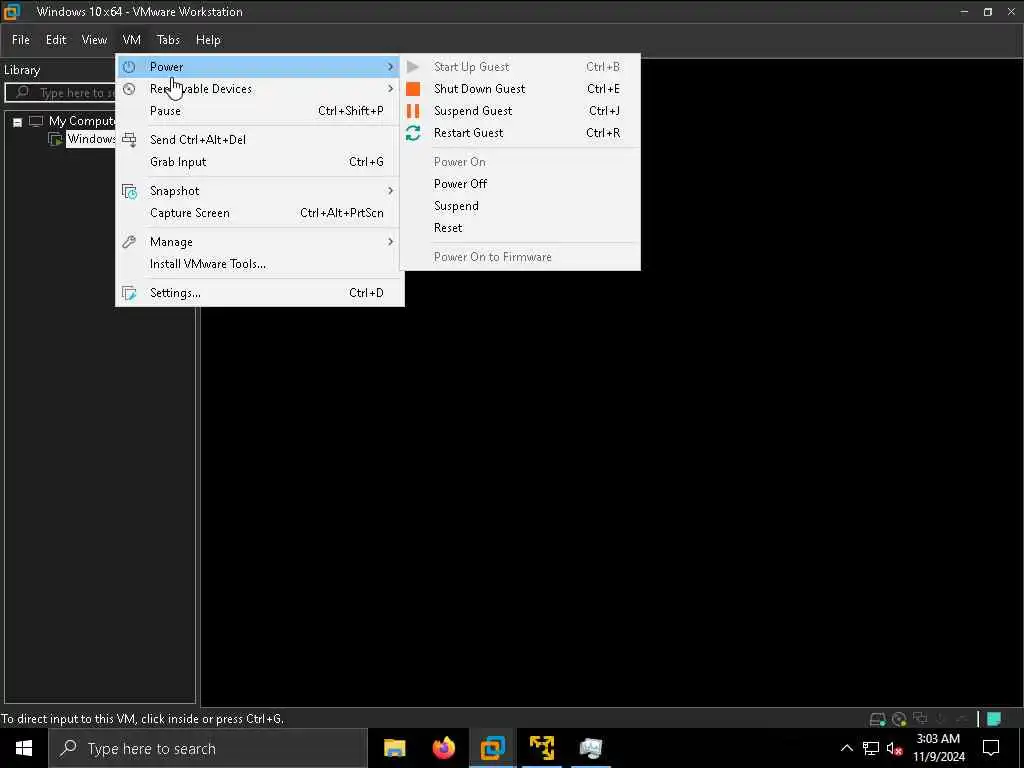Click the VM menu in menu bar
Image resolution: width=1024 pixels, height=768 pixels.
(x=132, y=40)
